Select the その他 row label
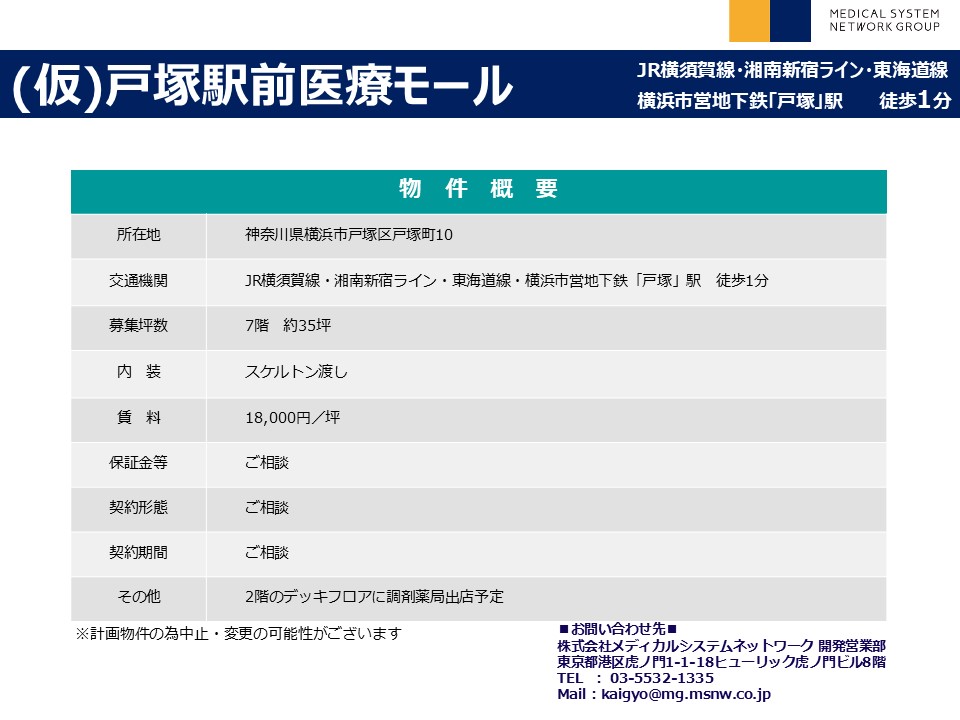The height and width of the screenshot is (720, 960). 138,596
